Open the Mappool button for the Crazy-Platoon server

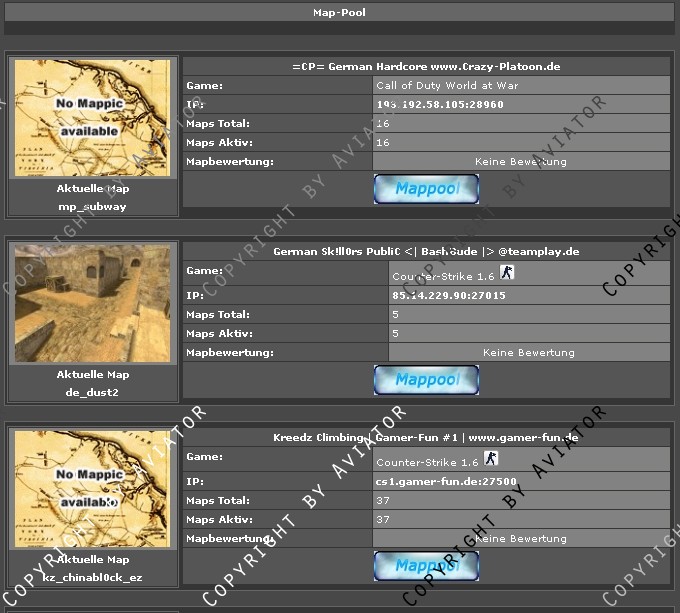426,189
